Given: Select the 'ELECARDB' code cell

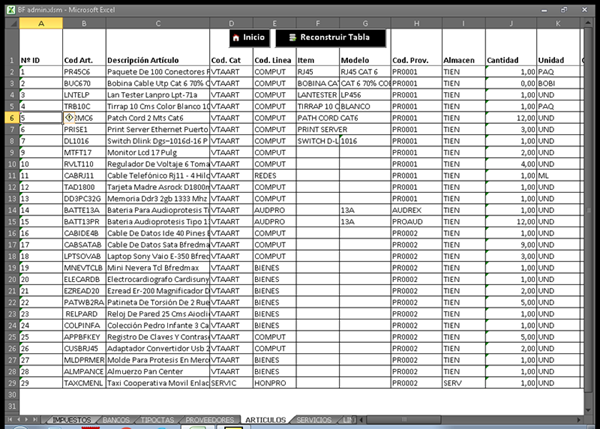Looking at the screenshot, I should click(84, 279).
